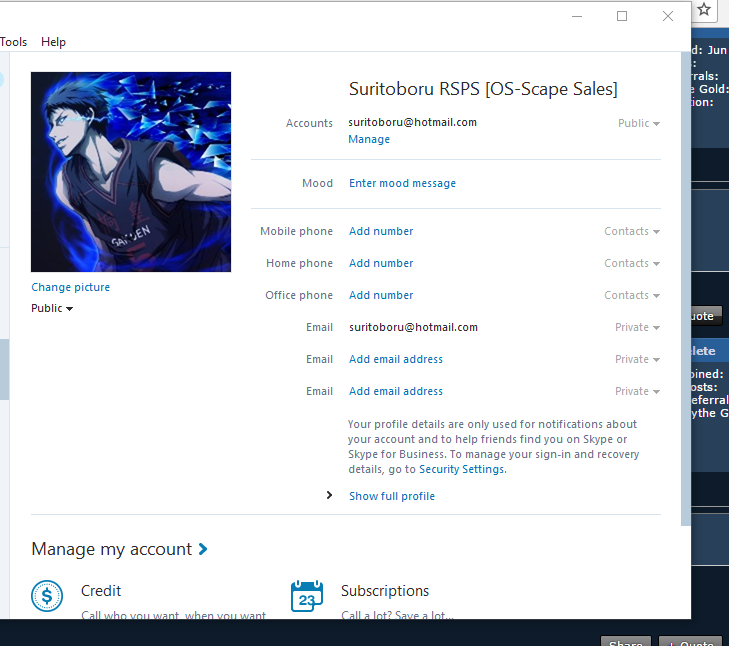Click the Manage accounts link

[x=369, y=140]
